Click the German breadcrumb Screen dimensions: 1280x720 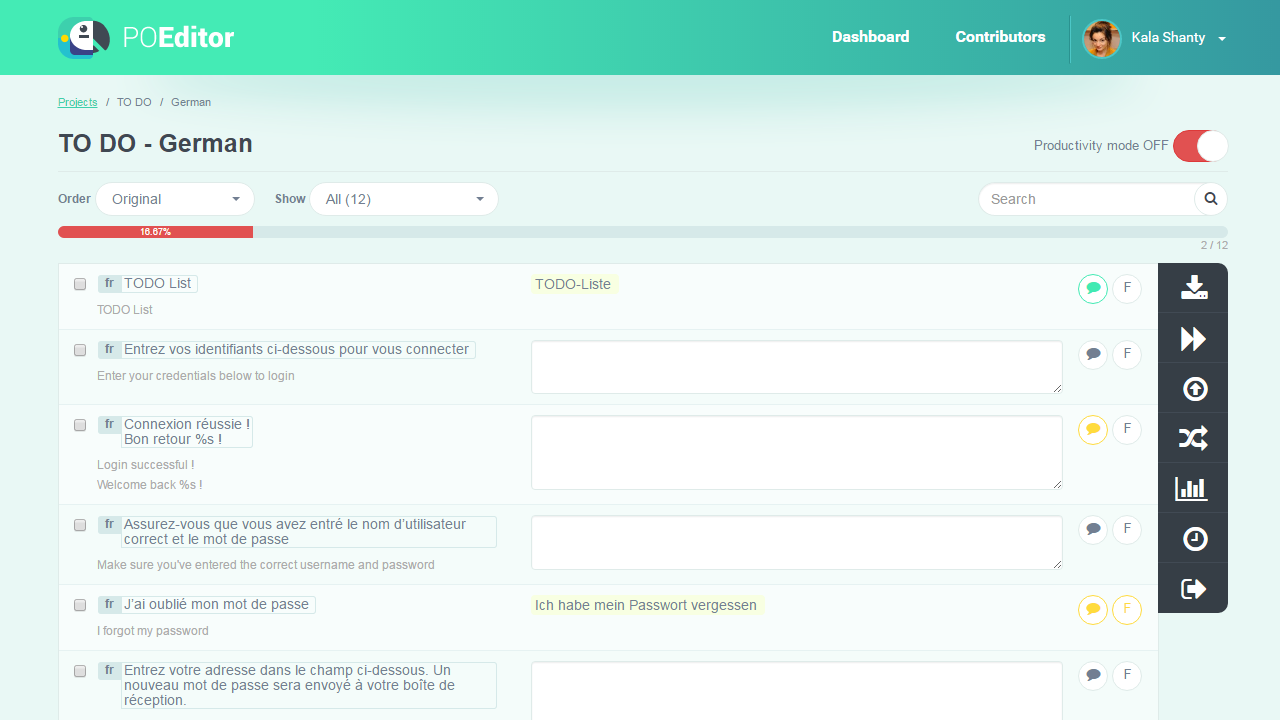tap(191, 102)
